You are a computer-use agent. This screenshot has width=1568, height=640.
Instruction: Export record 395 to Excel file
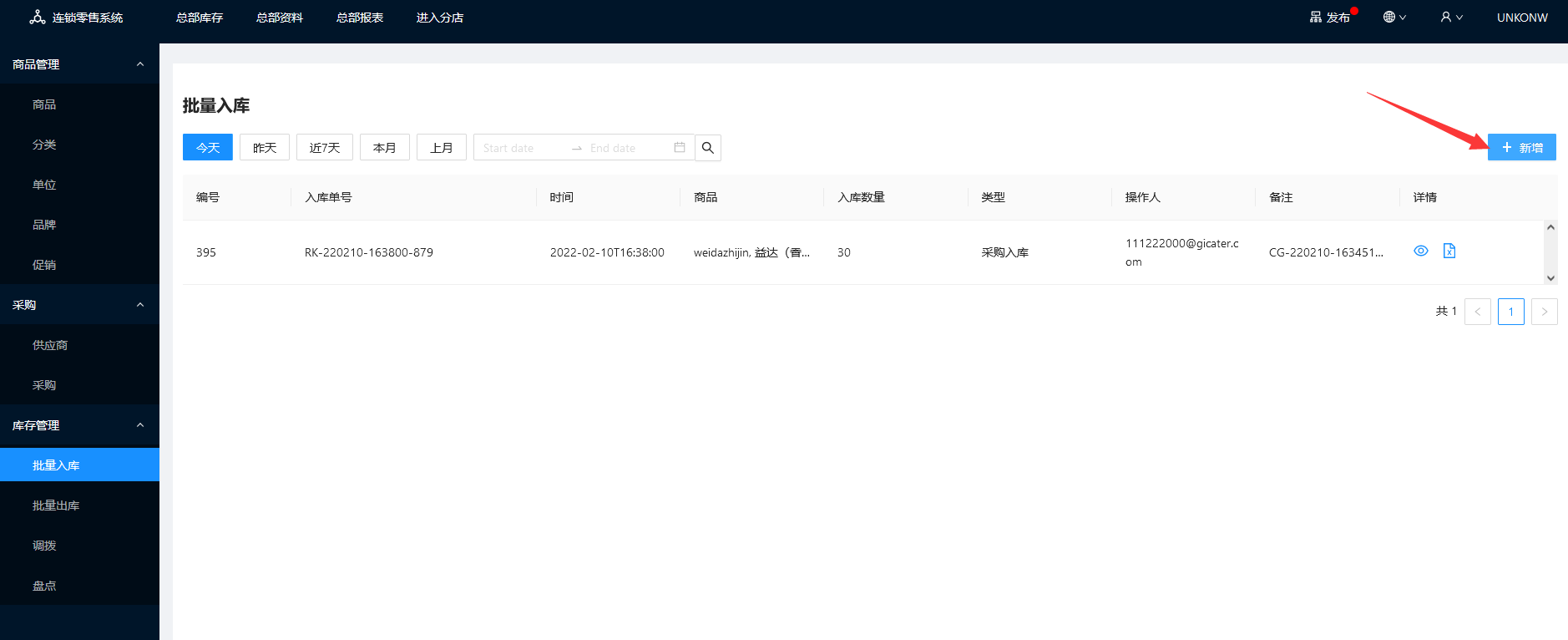tap(1449, 251)
